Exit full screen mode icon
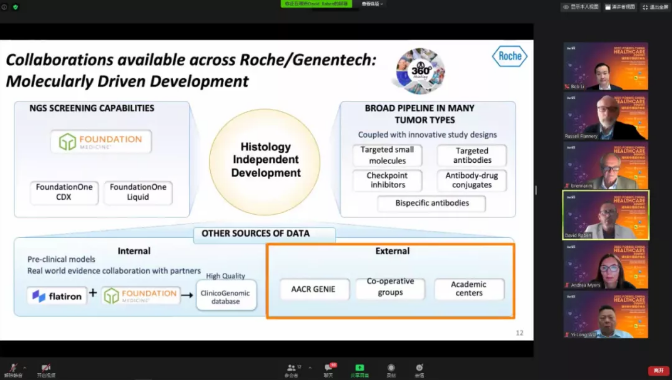The width and height of the screenshot is (672, 380). pyautogui.click(x=655, y=7)
